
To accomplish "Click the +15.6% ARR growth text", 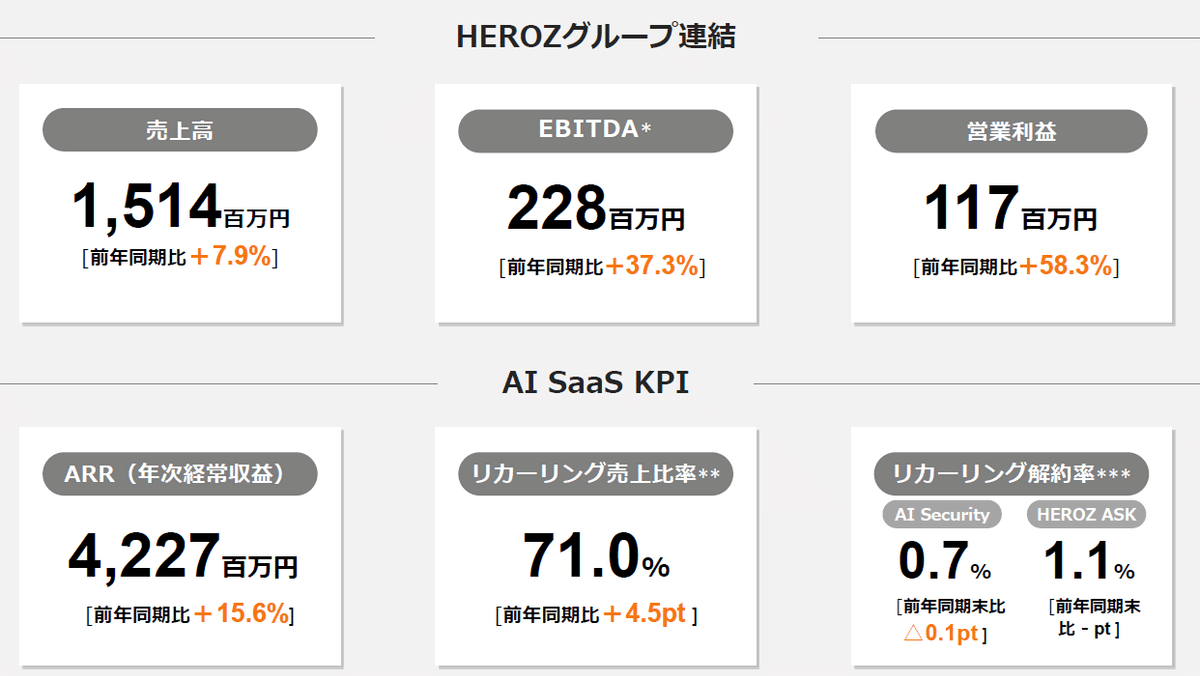I will [x=240, y=614].
